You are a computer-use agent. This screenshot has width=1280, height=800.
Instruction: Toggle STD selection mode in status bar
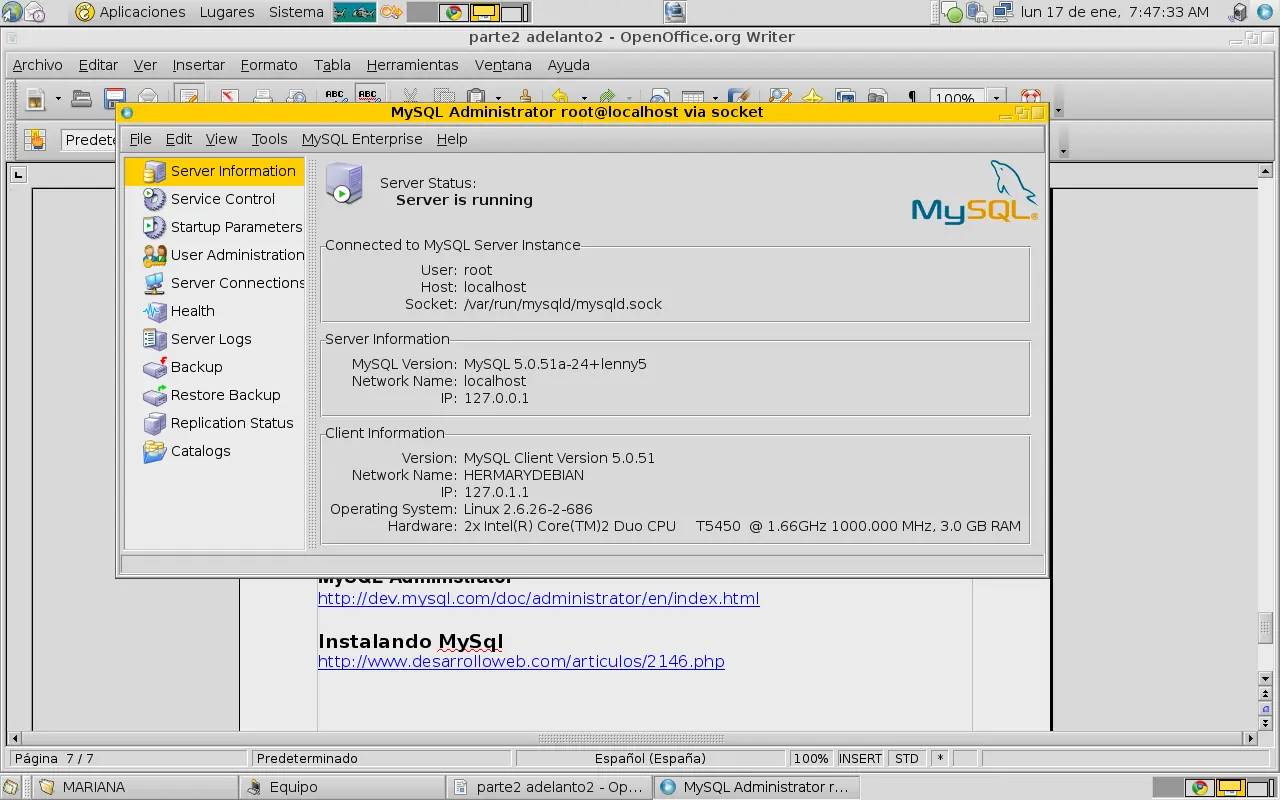click(x=907, y=758)
